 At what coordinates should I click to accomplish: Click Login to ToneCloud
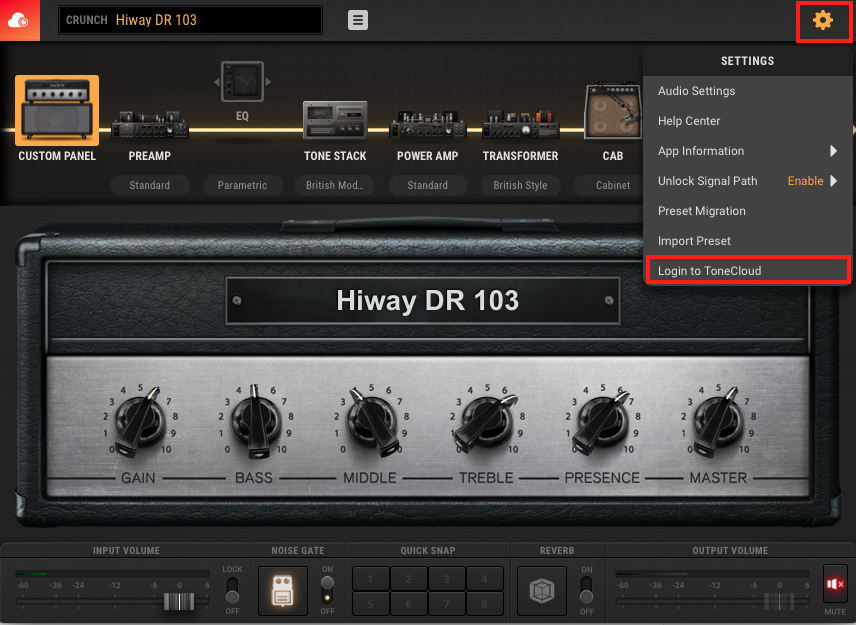(x=747, y=271)
